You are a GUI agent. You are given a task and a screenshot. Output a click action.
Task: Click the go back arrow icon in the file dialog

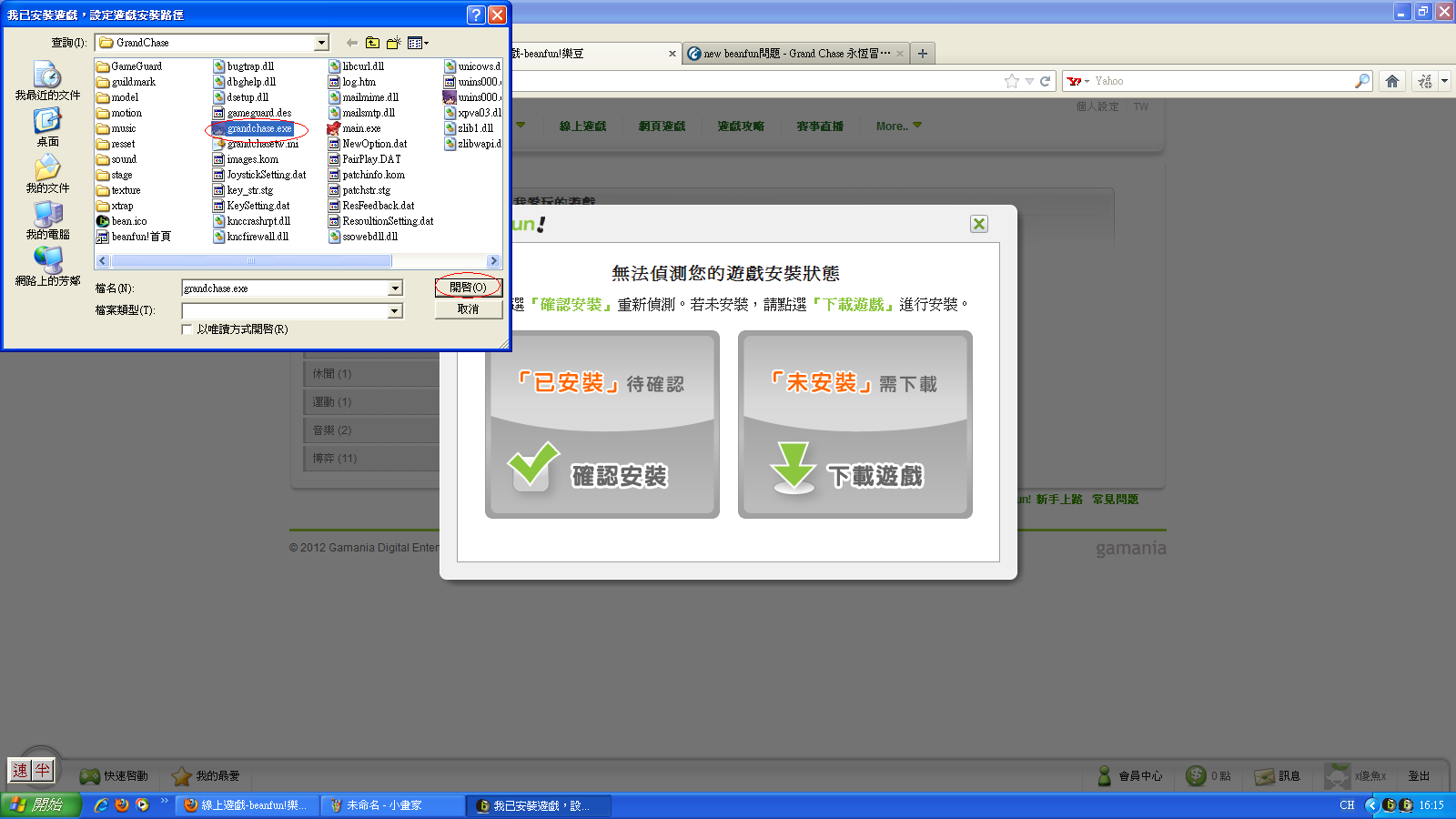click(x=351, y=43)
